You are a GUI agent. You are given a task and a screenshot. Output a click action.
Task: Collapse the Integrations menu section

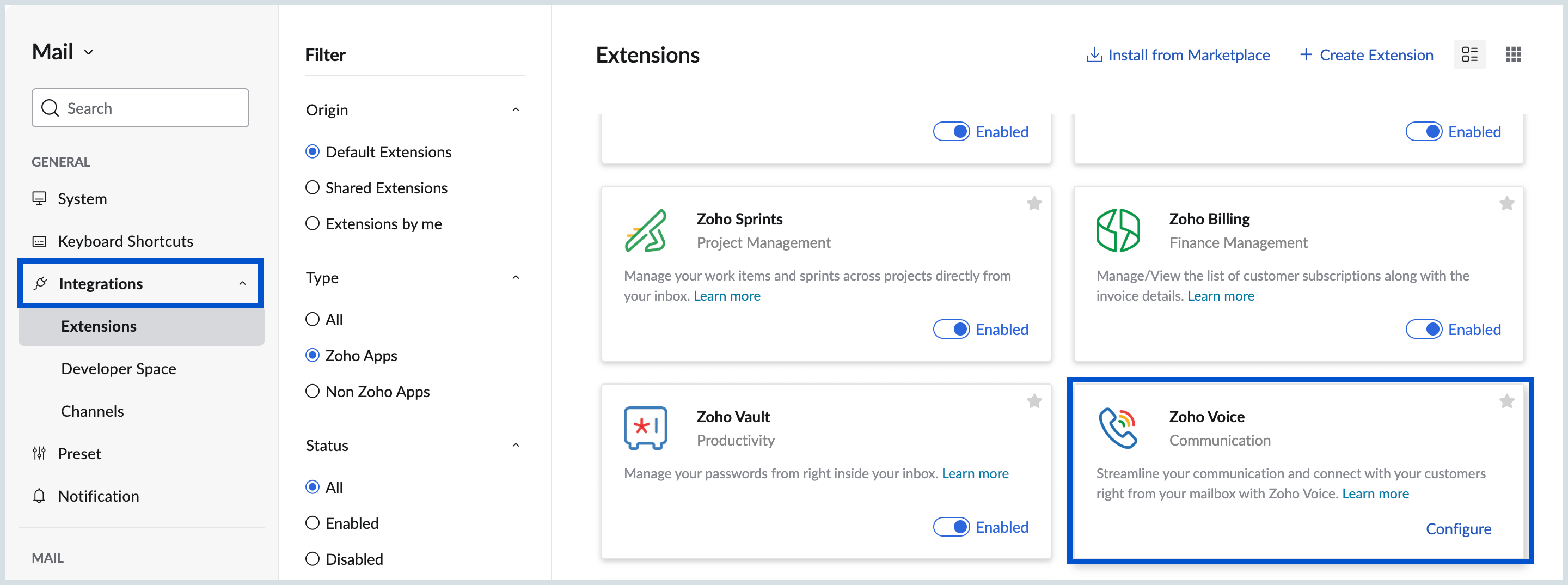tap(242, 284)
